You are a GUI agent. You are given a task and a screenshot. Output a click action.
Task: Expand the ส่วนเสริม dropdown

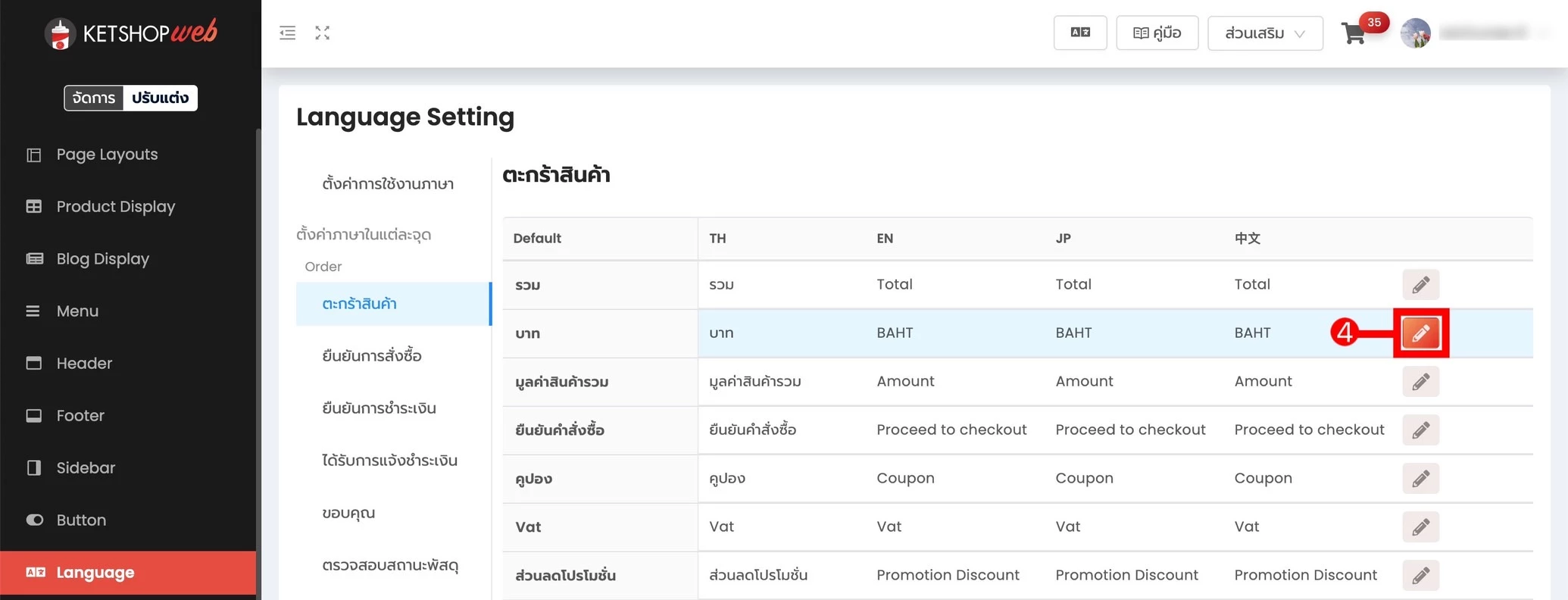(x=1264, y=33)
